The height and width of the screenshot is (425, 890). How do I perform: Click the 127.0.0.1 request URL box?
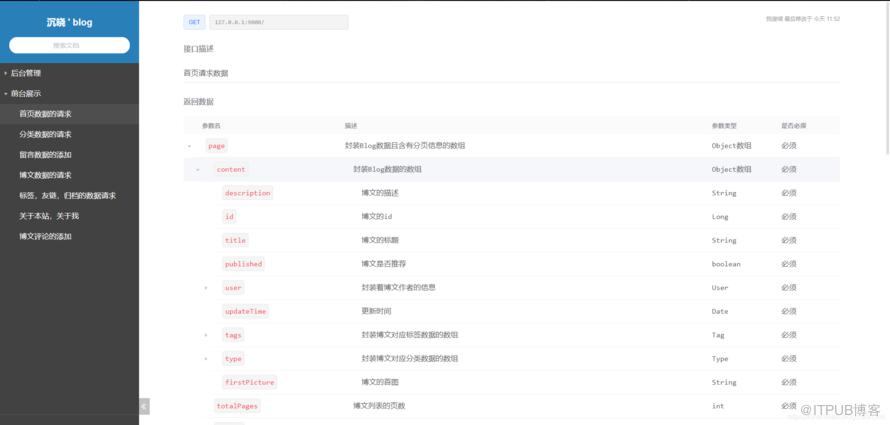coord(279,22)
